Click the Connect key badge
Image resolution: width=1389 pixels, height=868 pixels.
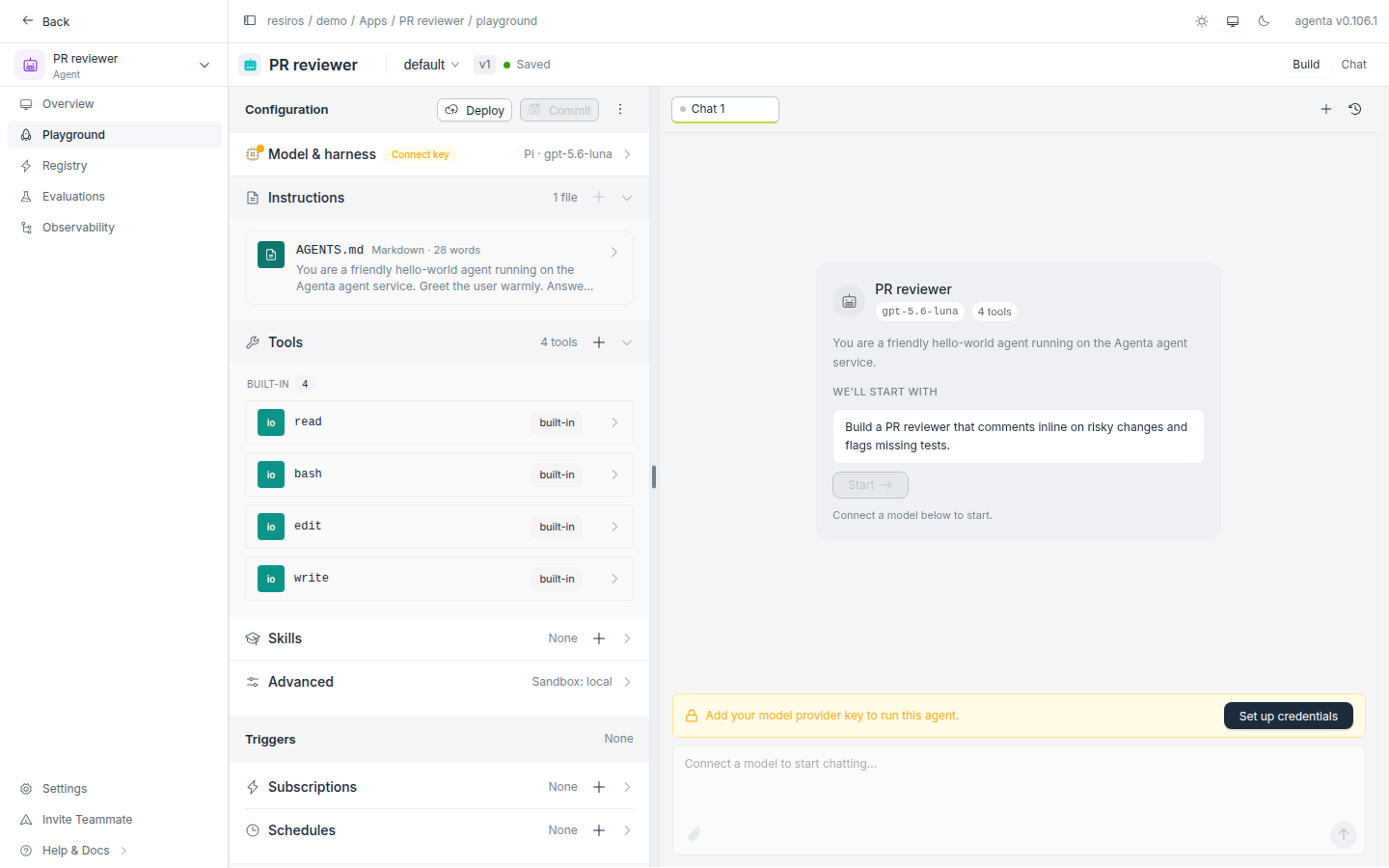point(420,154)
